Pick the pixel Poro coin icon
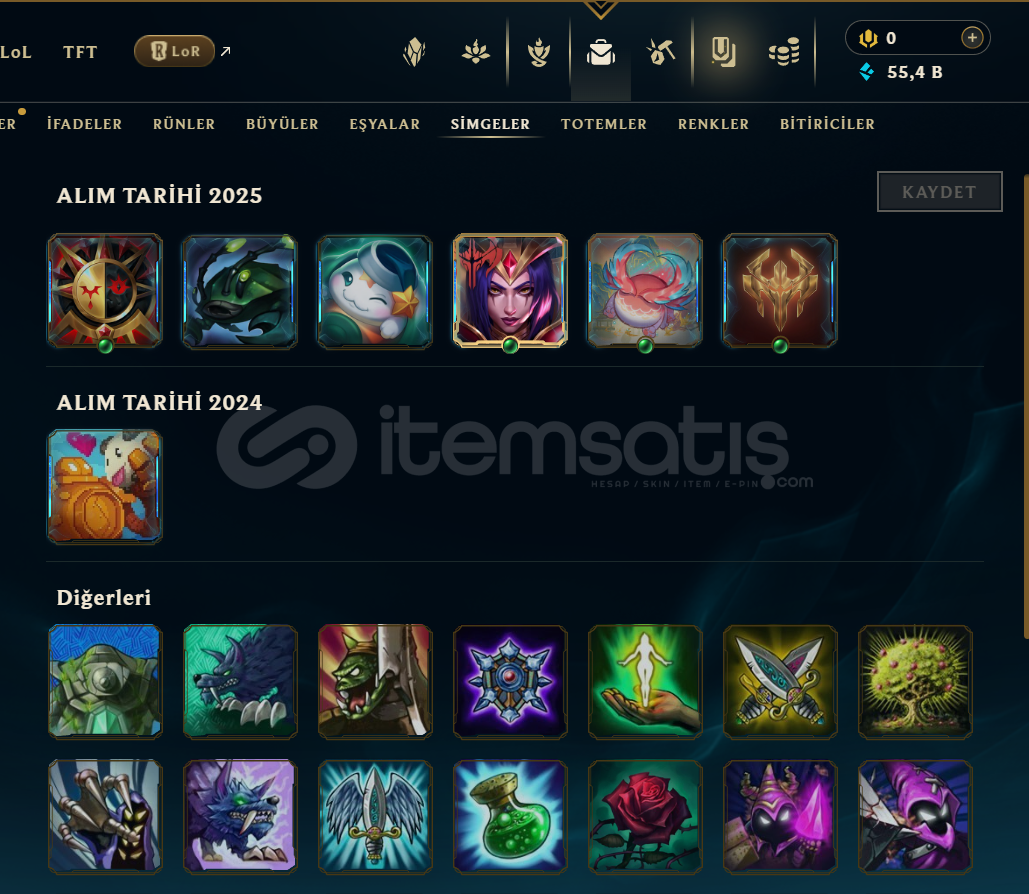This screenshot has height=894, width=1029. tap(105, 486)
